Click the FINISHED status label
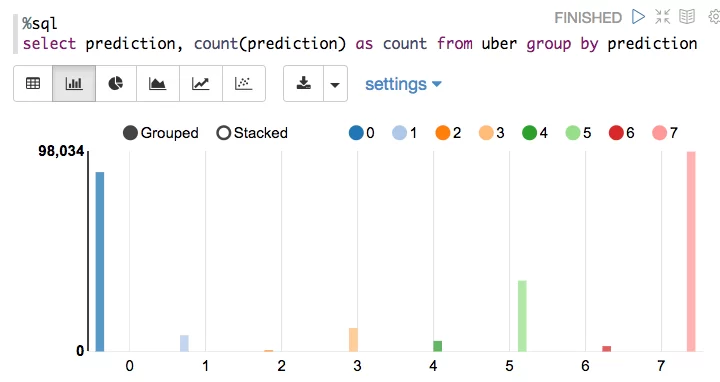The height and width of the screenshot is (382, 720). (x=588, y=17)
